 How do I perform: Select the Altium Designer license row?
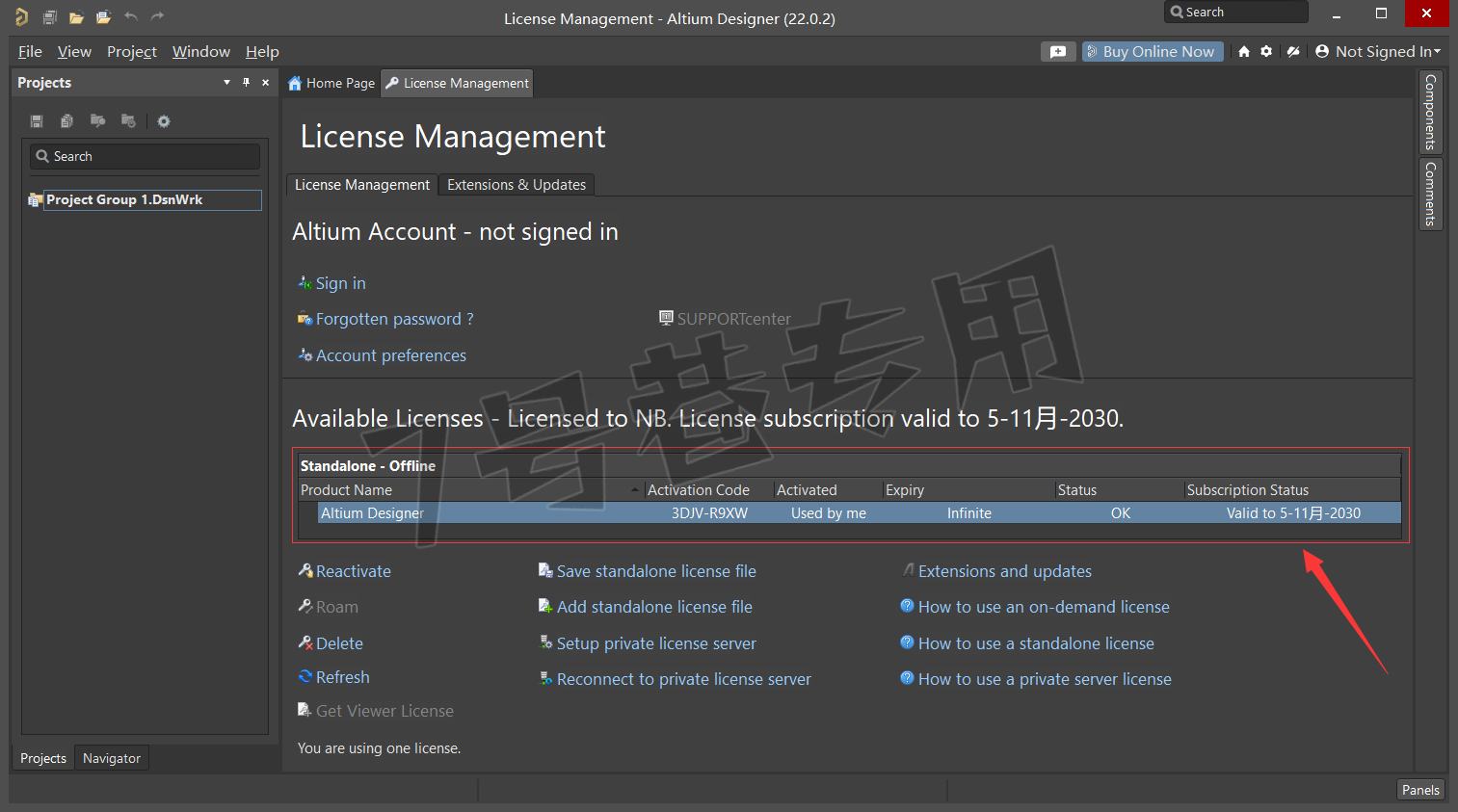(x=860, y=513)
